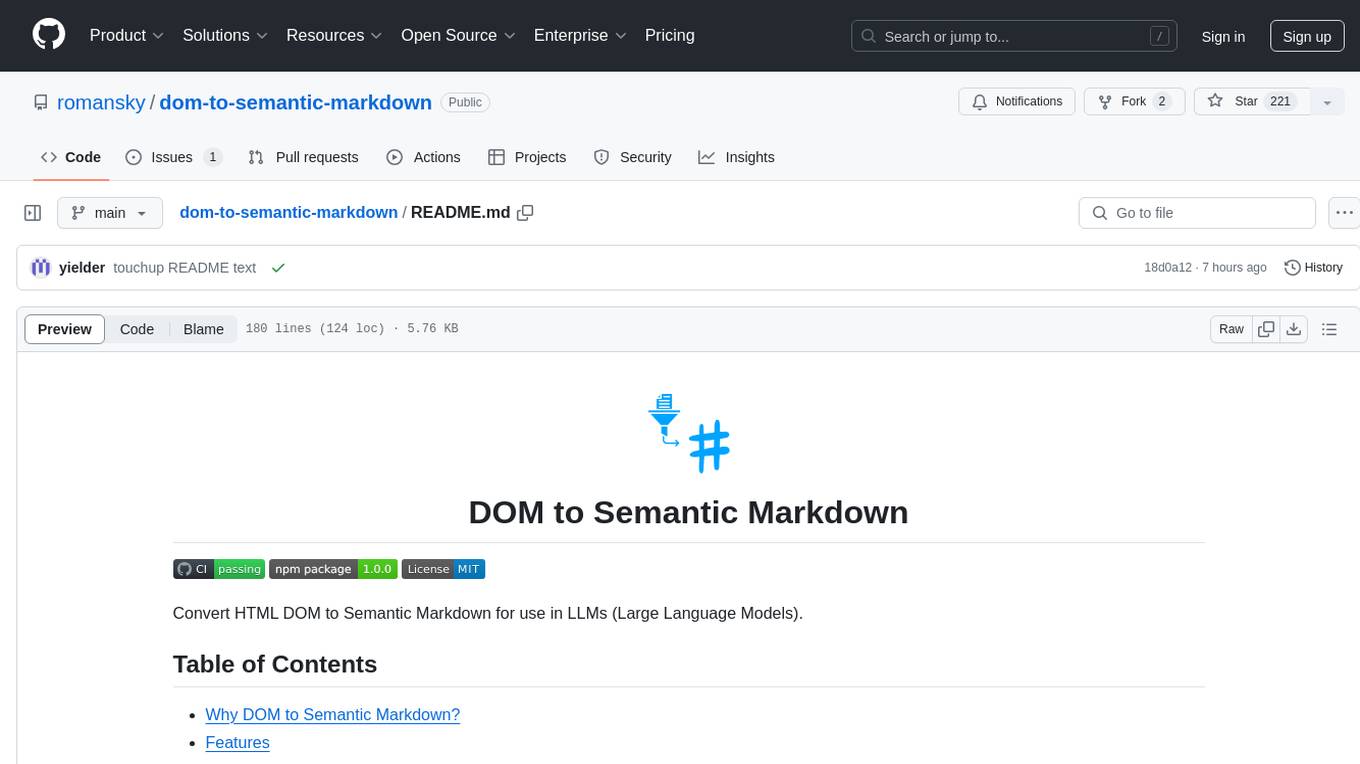Open the star lists dropdown arrow

coord(1327,102)
